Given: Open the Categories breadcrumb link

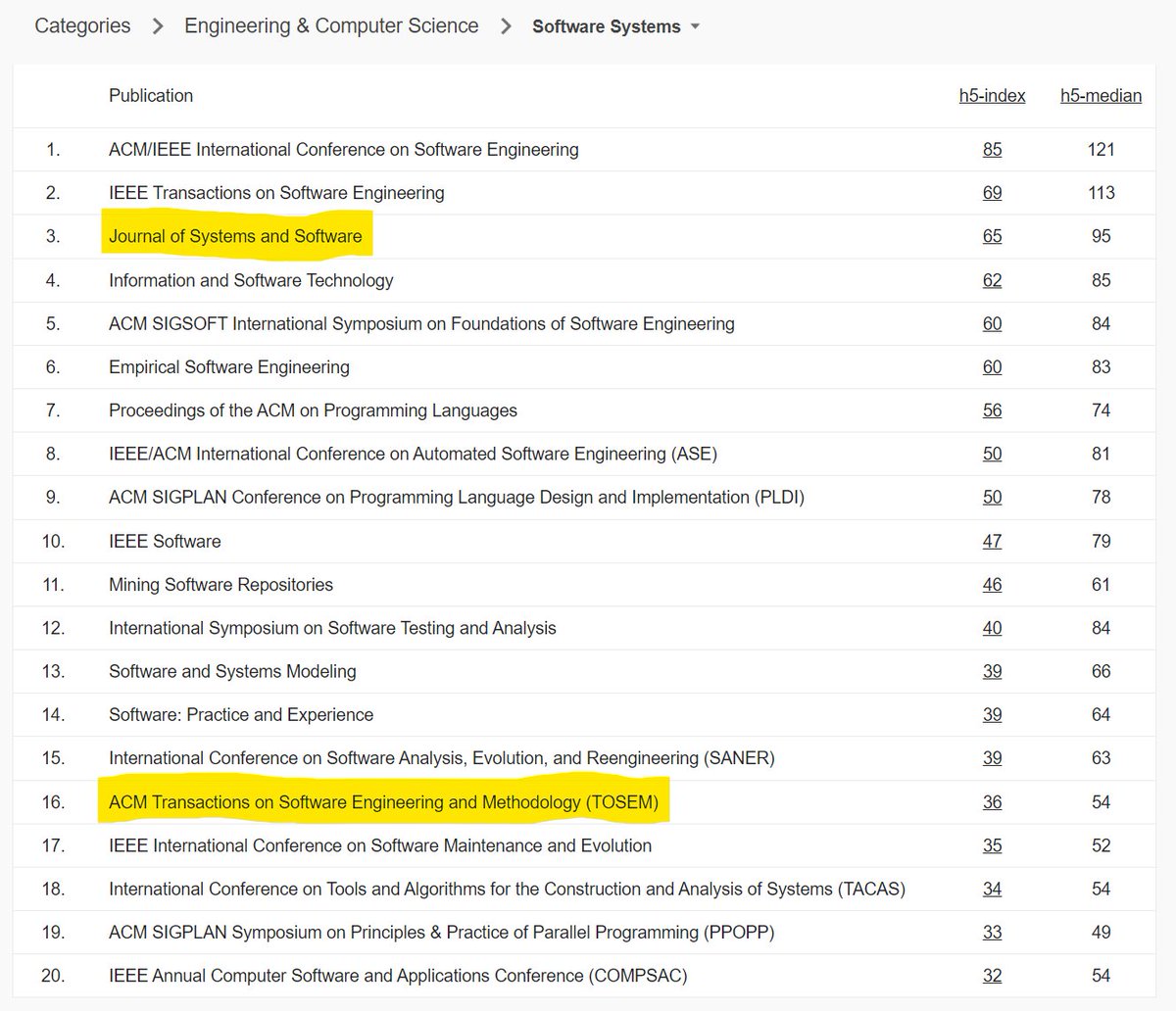Looking at the screenshot, I should click(82, 26).
